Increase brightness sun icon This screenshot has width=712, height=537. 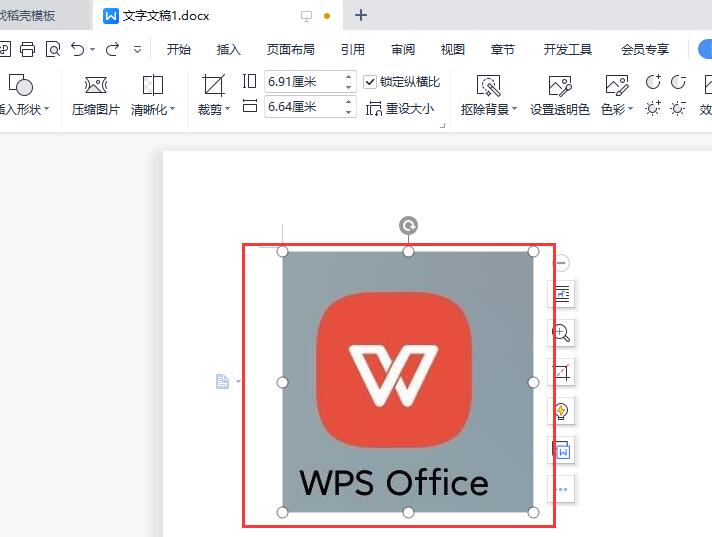(x=653, y=108)
